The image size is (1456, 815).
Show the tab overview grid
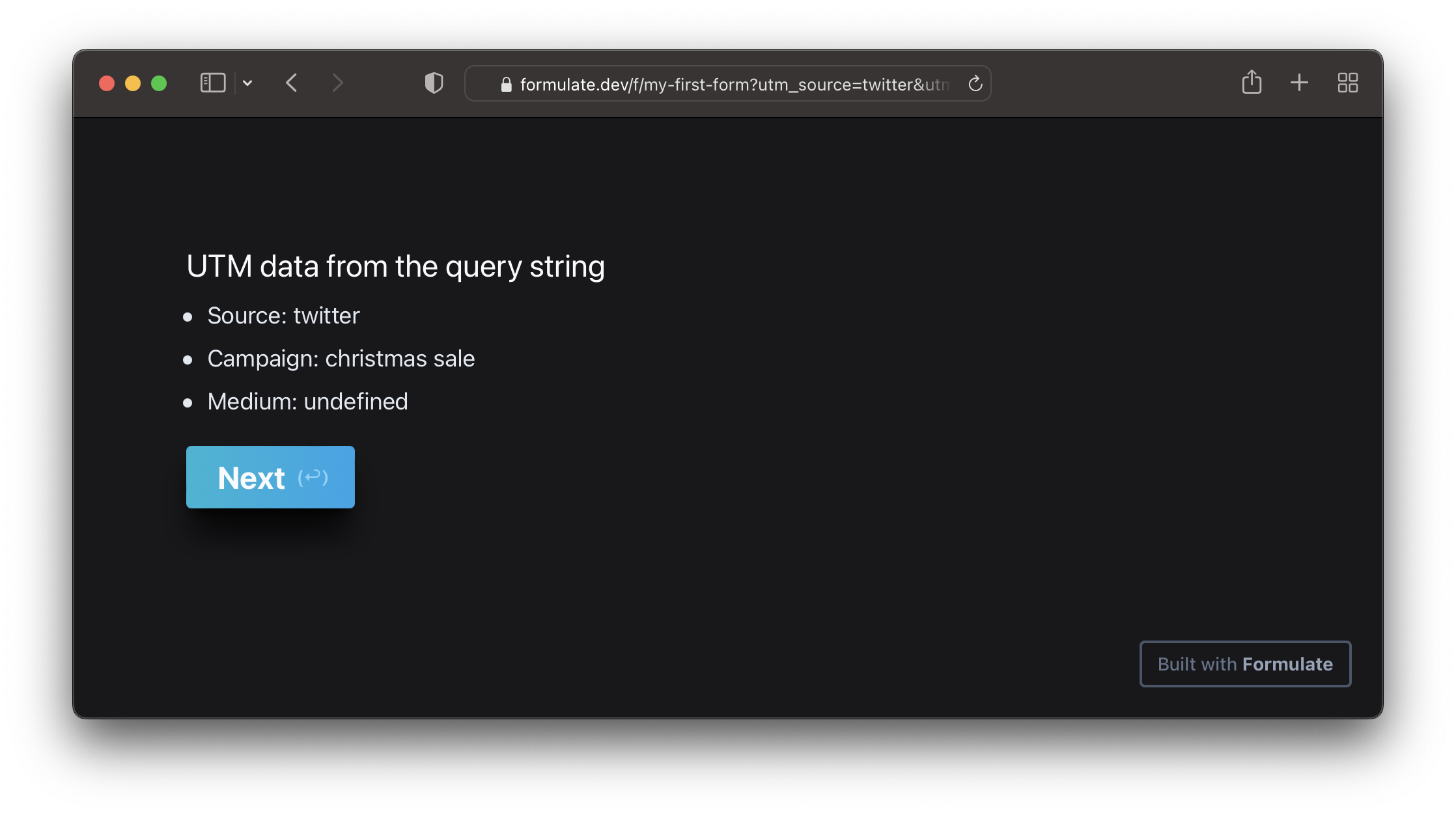coord(1347,83)
